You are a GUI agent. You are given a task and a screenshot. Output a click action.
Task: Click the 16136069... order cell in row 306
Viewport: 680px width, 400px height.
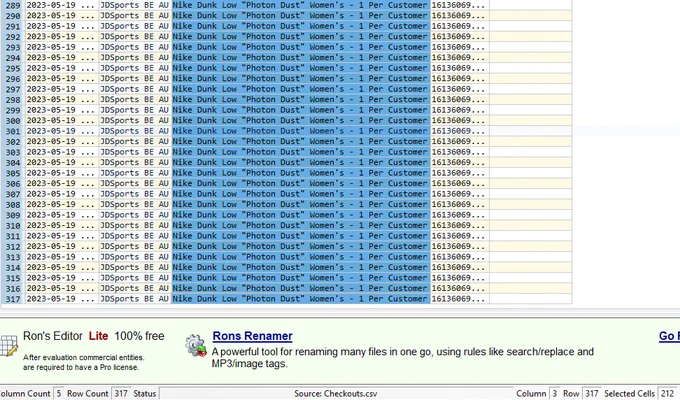tap(460, 184)
